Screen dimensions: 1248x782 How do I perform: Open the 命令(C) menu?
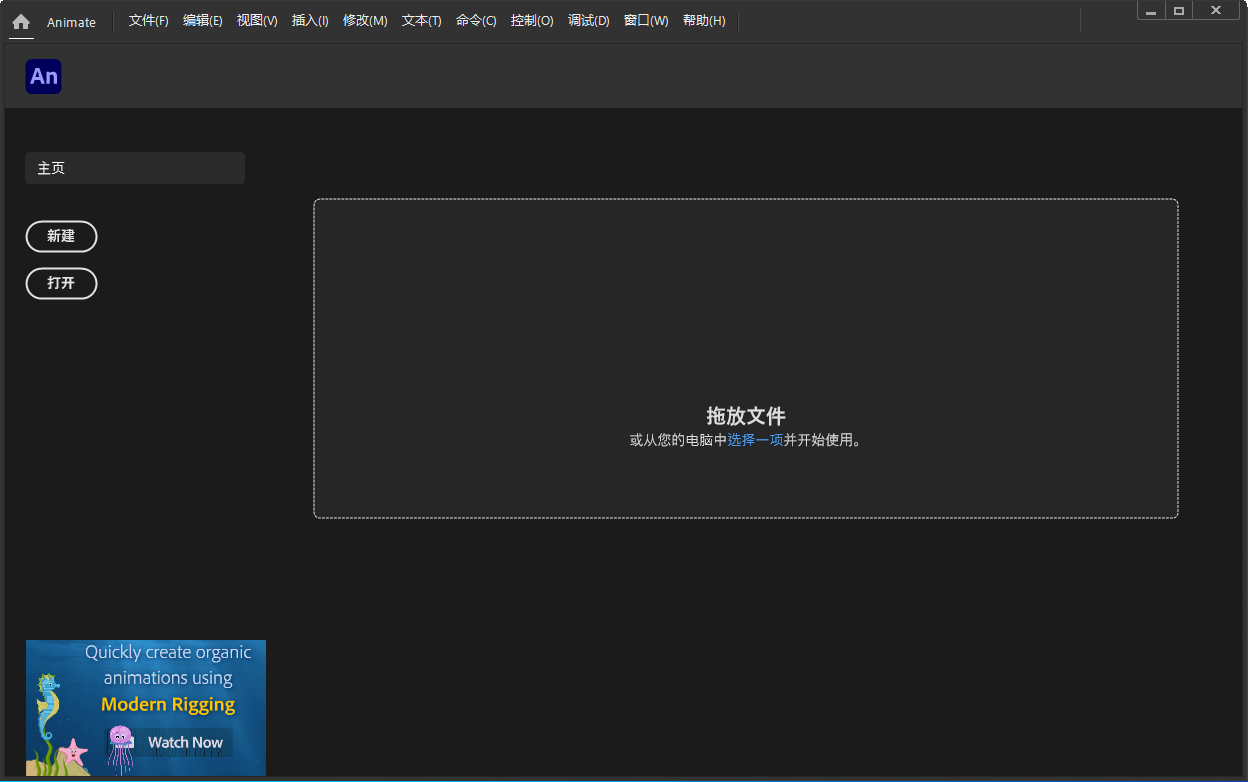[476, 20]
